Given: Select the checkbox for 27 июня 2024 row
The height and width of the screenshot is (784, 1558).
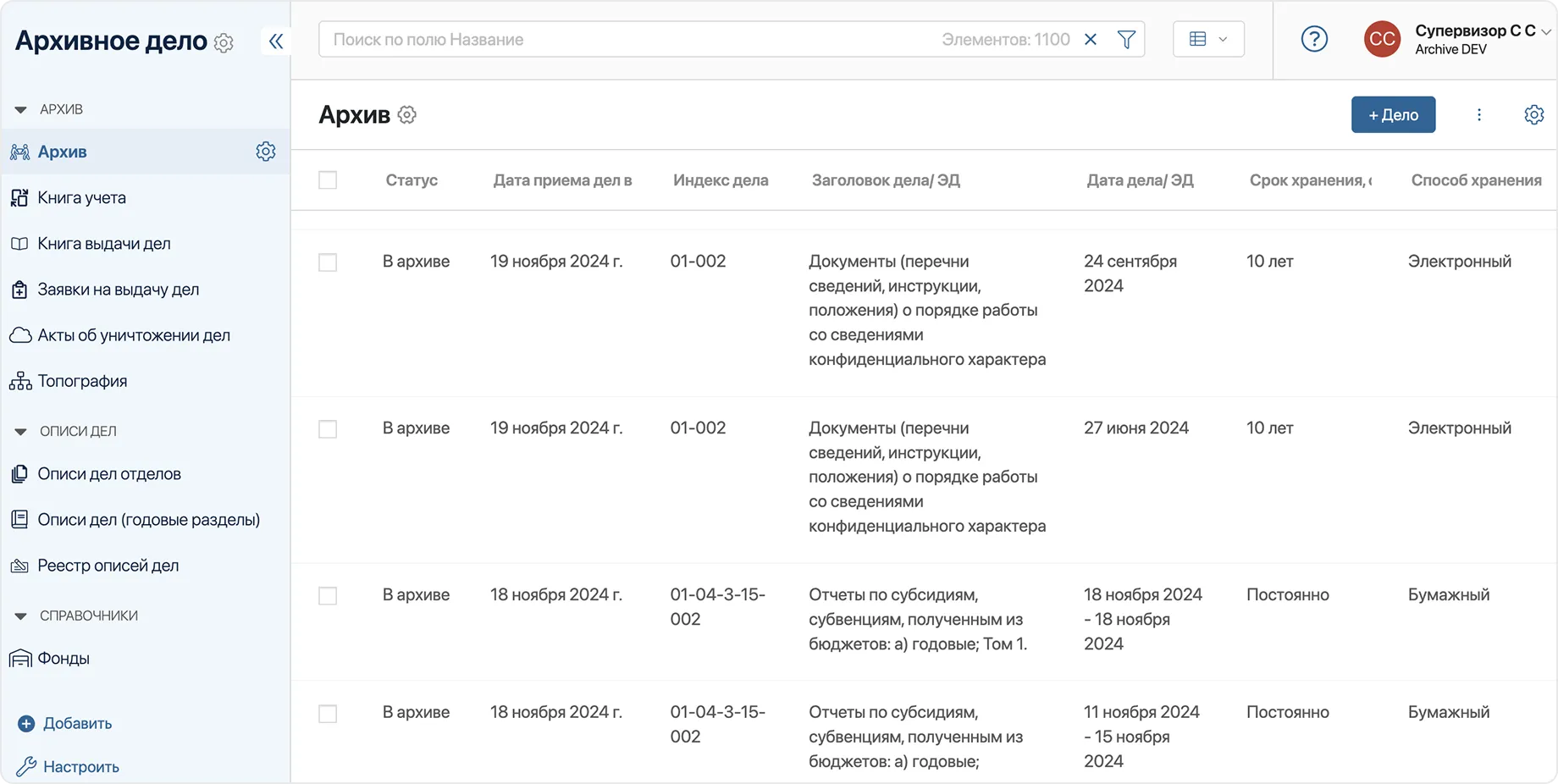Looking at the screenshot, I should pos(328,429).
